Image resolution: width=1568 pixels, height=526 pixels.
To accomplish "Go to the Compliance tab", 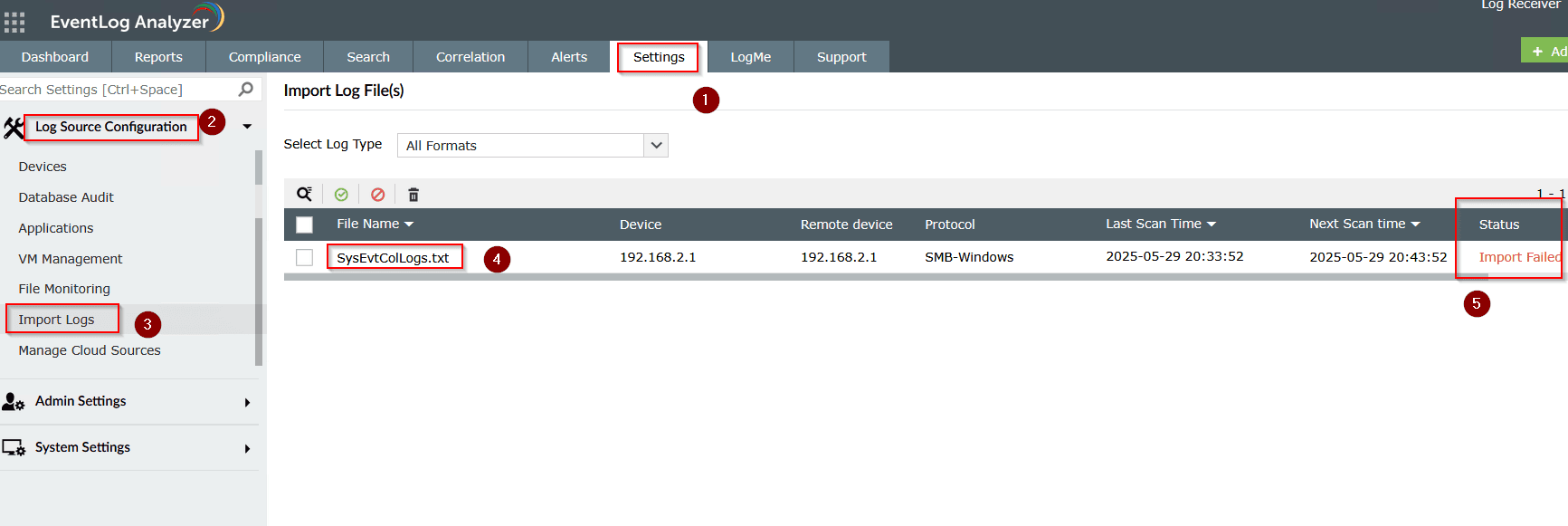I will 264,56.
